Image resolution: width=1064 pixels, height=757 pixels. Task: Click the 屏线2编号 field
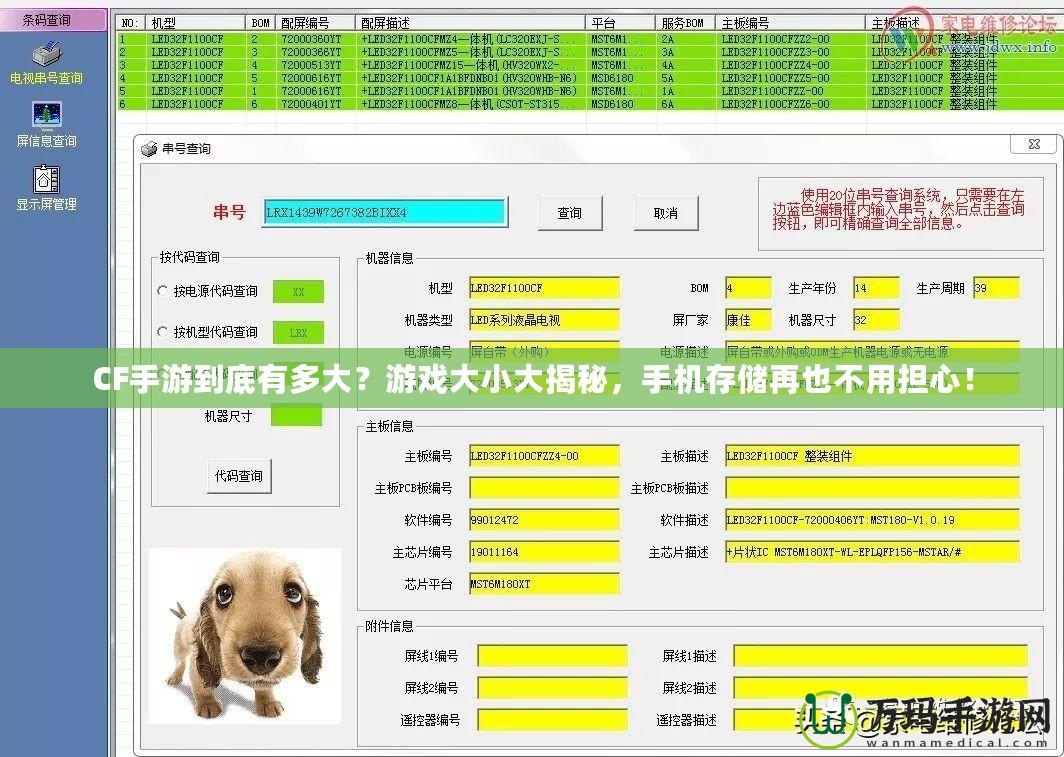(552, 688)
